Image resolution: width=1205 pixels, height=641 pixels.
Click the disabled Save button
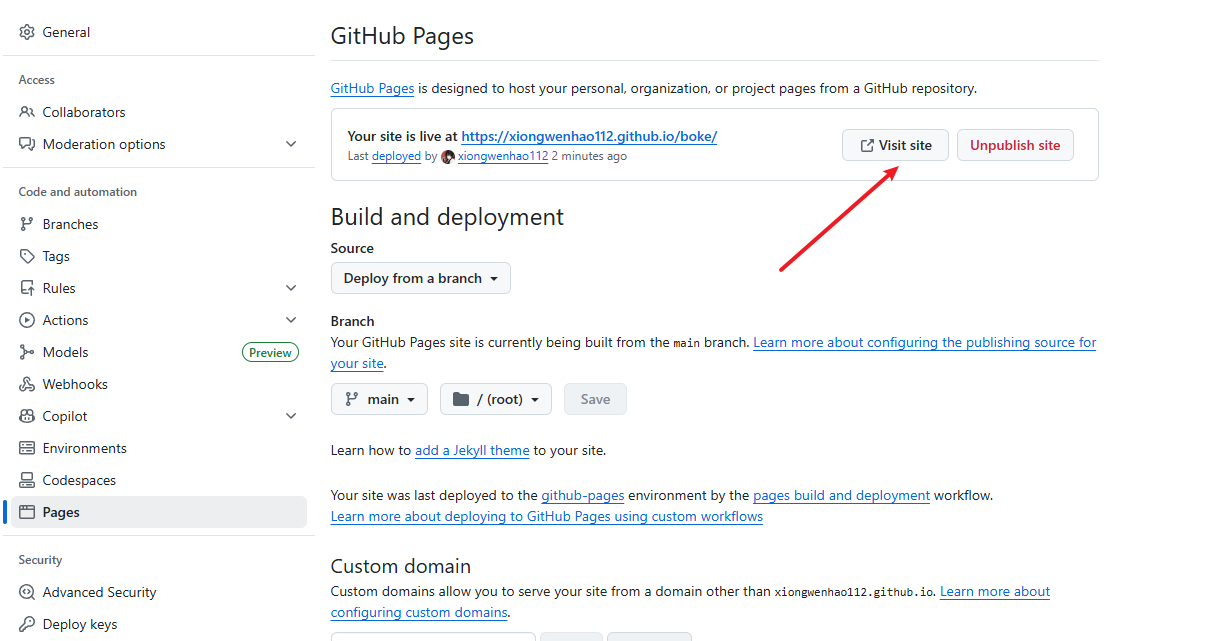click(595, 399)
